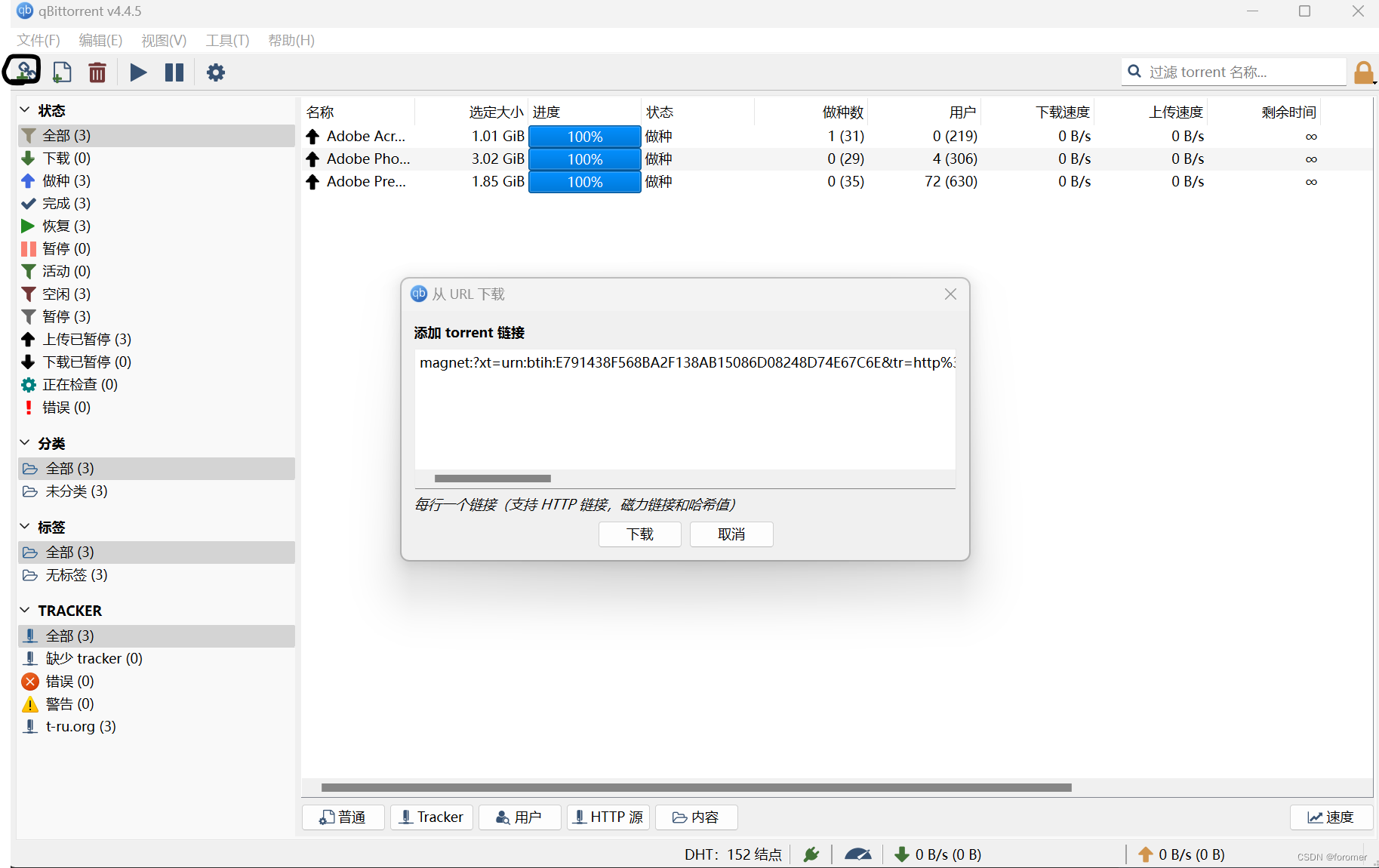Screen dimensions: 1379x868
Task: Resume torrents with the play icon
Action: click(x=138, y=72)
